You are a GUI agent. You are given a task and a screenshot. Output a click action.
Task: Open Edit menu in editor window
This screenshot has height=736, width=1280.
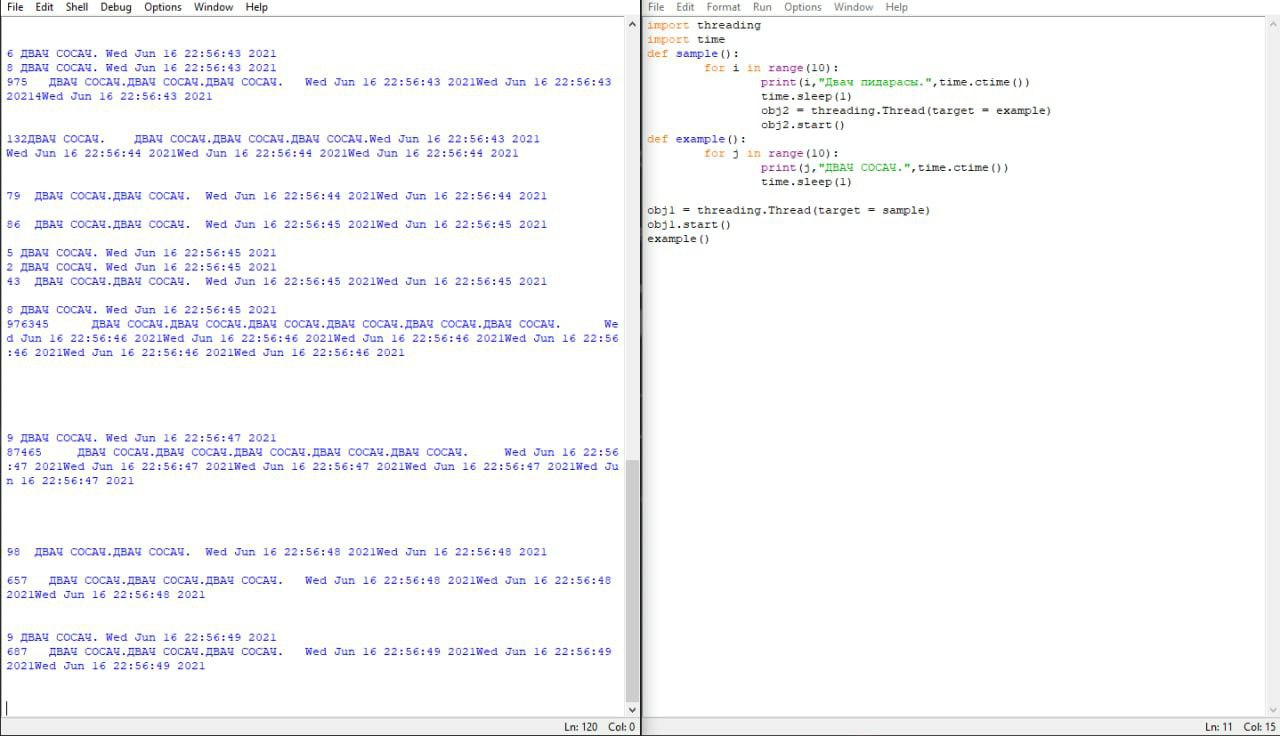point(685,7)
